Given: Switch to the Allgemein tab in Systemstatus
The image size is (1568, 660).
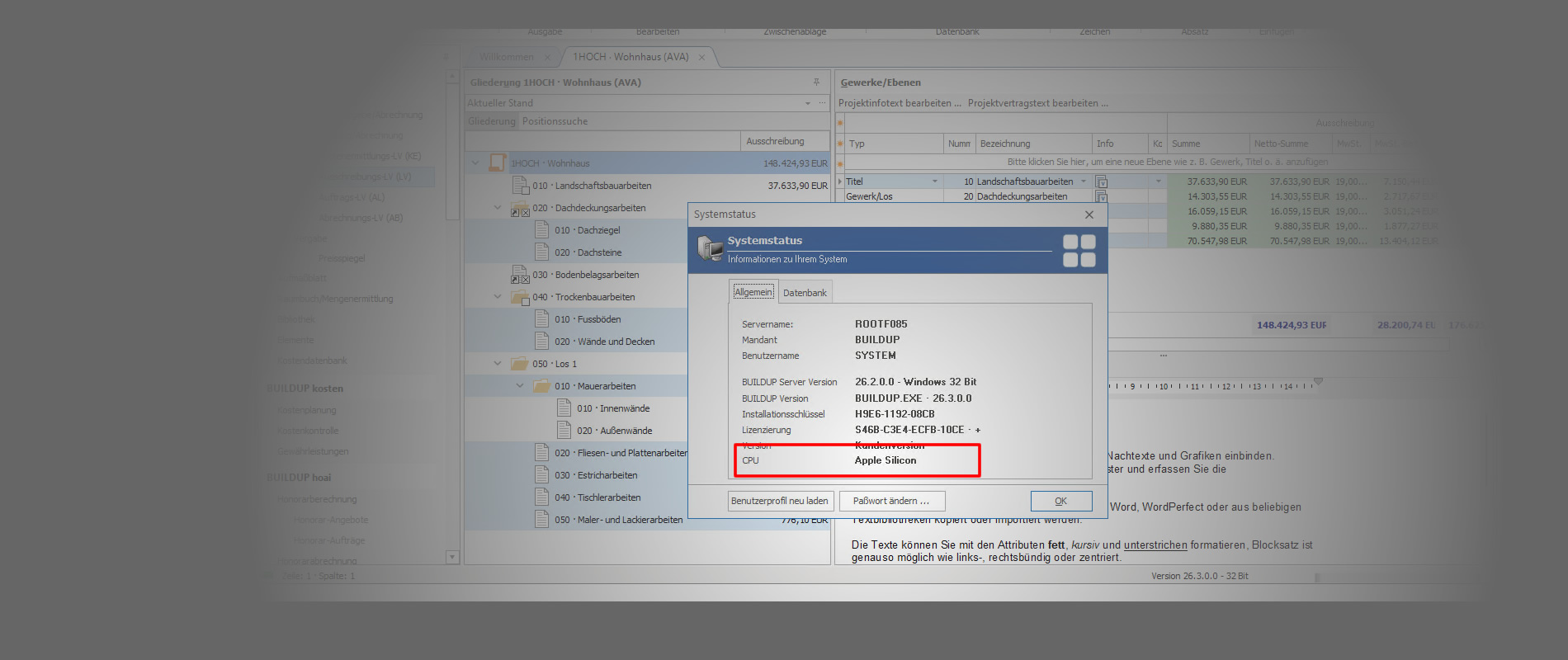Looking at the screenshot, I should [x=753, y=292].
